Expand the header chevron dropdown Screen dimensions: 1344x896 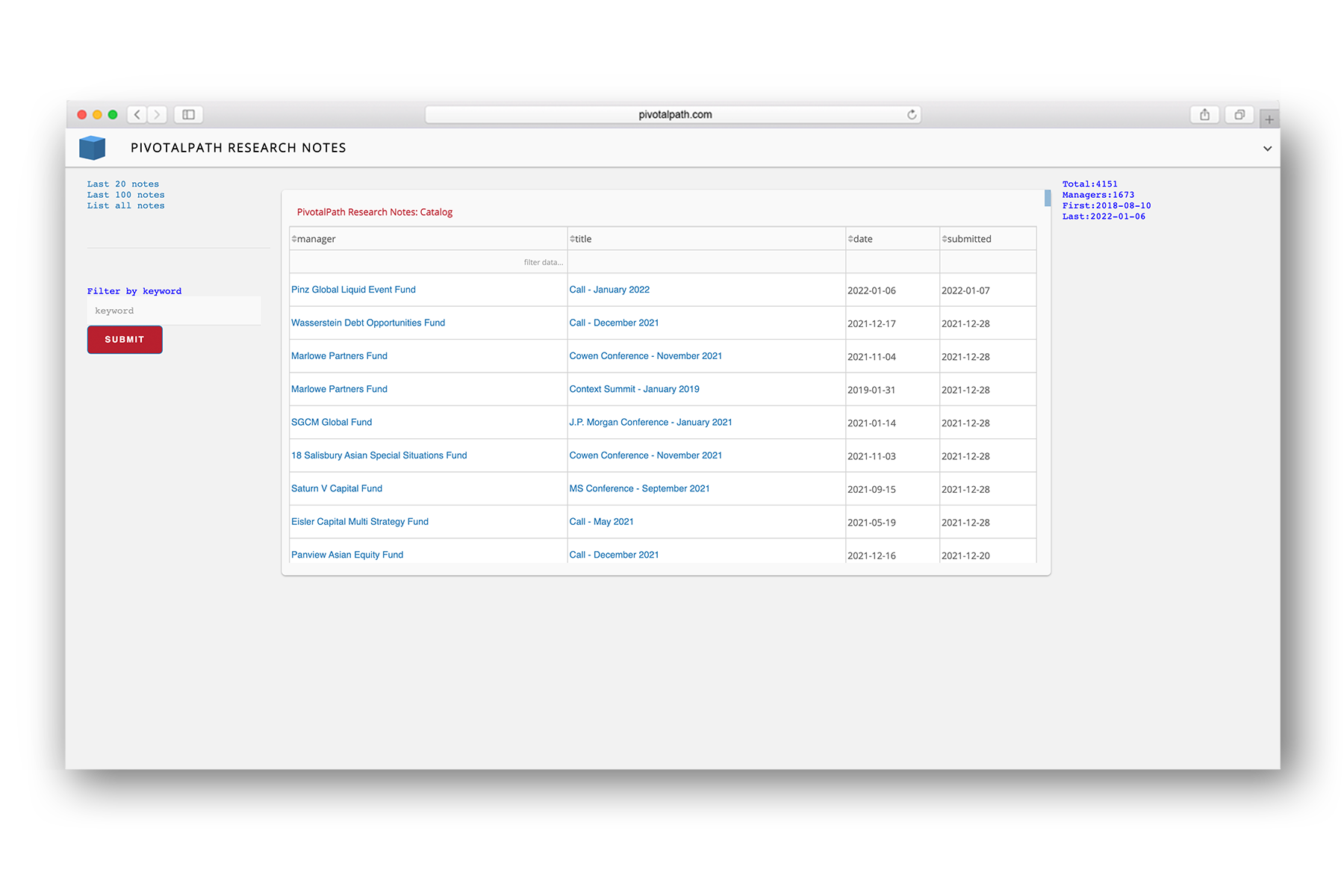tap(1267, 149)
